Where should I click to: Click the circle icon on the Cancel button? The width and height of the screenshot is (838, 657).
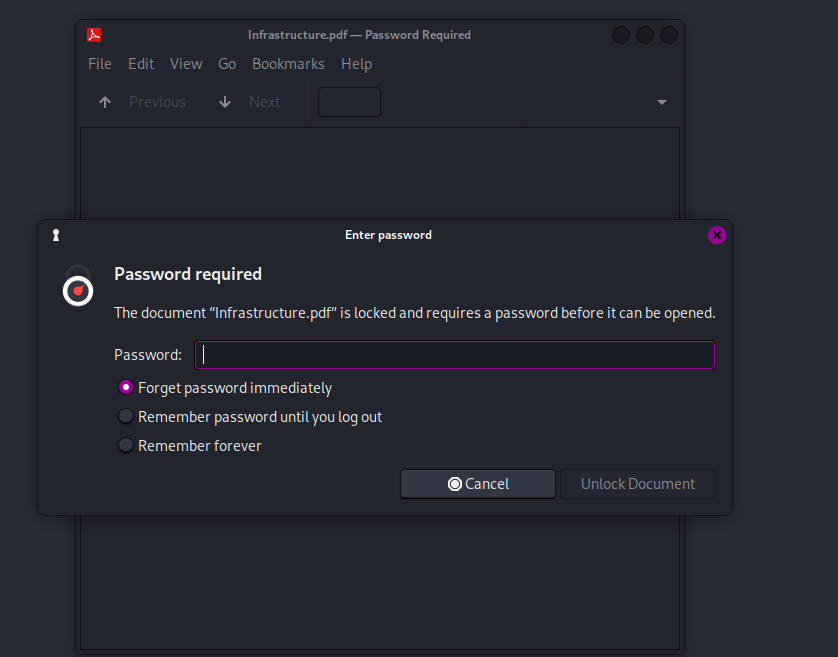click(455, 484)
